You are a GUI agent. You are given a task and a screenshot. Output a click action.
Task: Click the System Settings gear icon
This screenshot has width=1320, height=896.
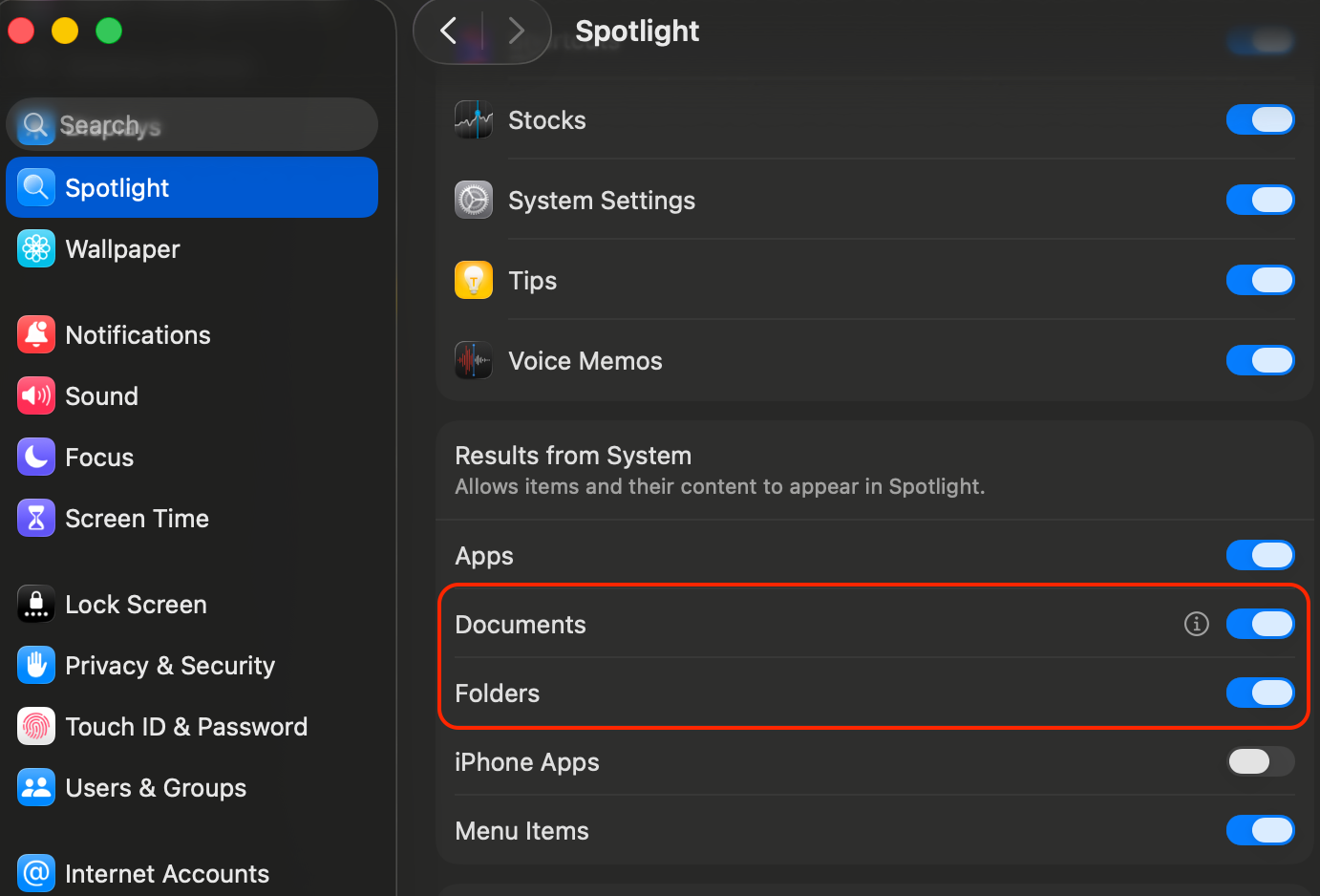coord(474,201)
